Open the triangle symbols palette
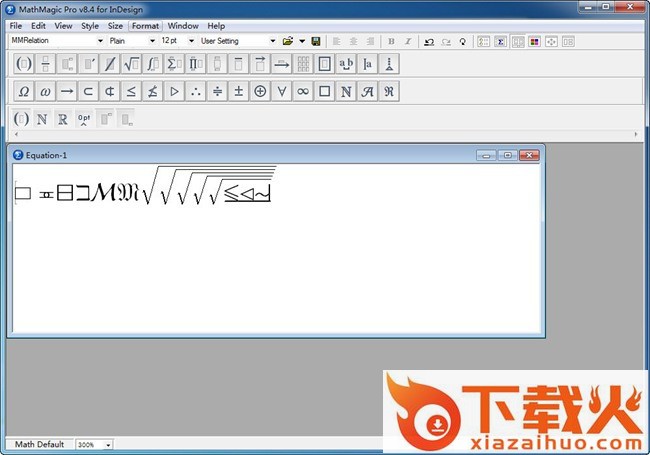This screenshot has width=650, height=455. pos(175,91)
